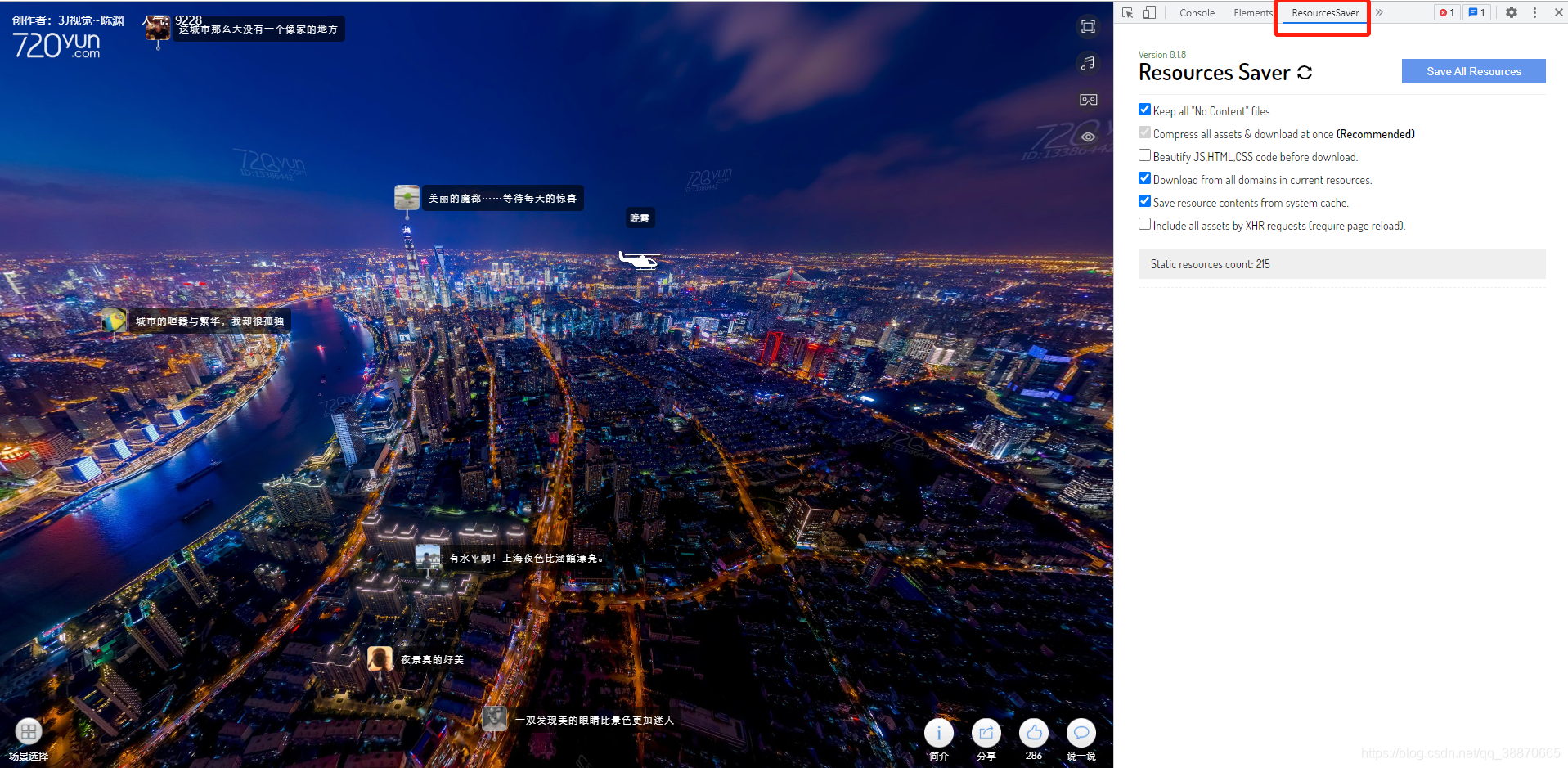Click the share (分享) icon
The width and height of the screenshot is (1568, 768).
pyautogui.click(x=986, y=733)
